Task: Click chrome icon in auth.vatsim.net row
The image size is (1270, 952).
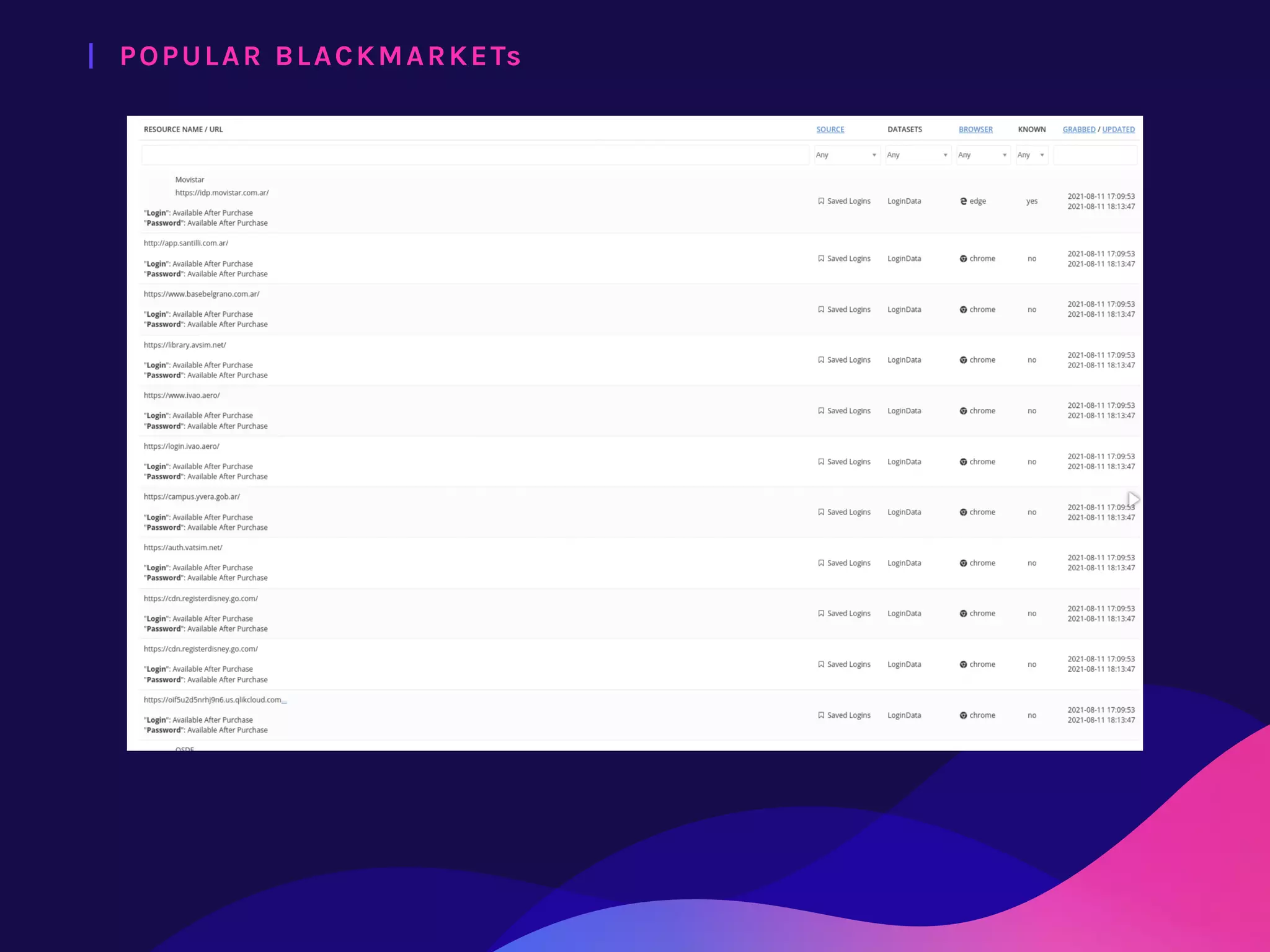Action: [x=963, y=563]
